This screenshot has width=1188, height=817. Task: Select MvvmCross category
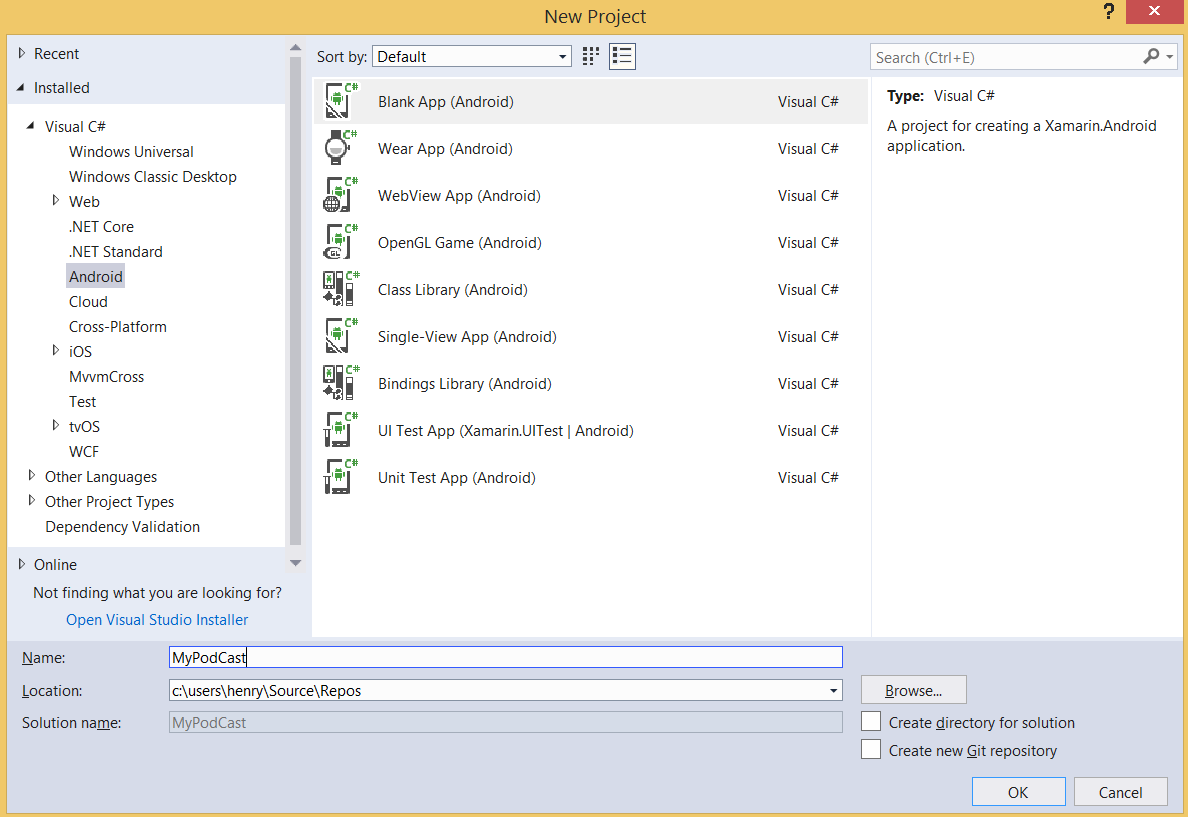tap(106, 377)
